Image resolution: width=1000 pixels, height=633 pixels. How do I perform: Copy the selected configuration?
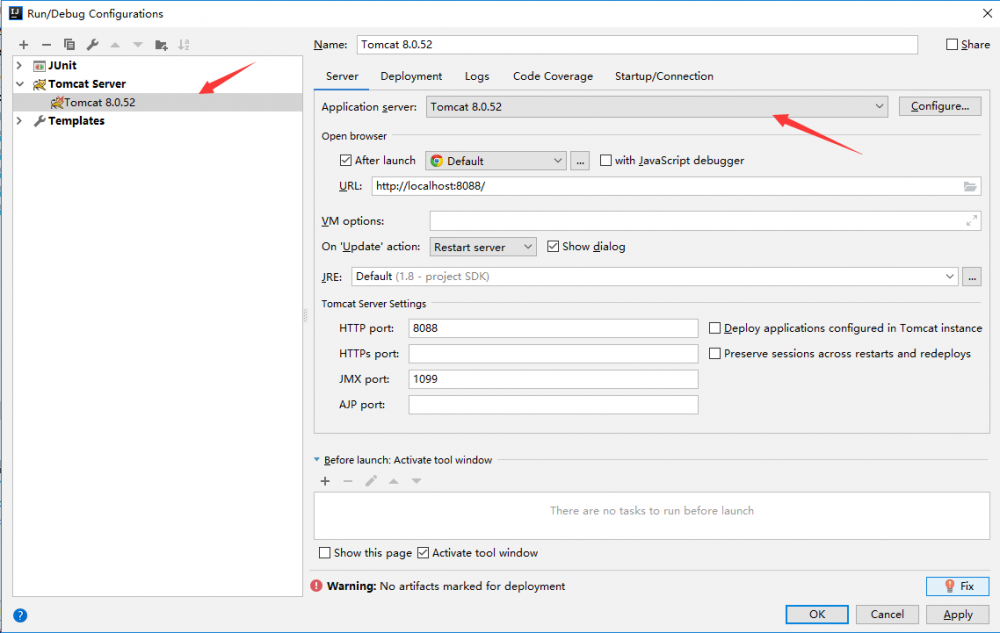[x=70, y=45]
